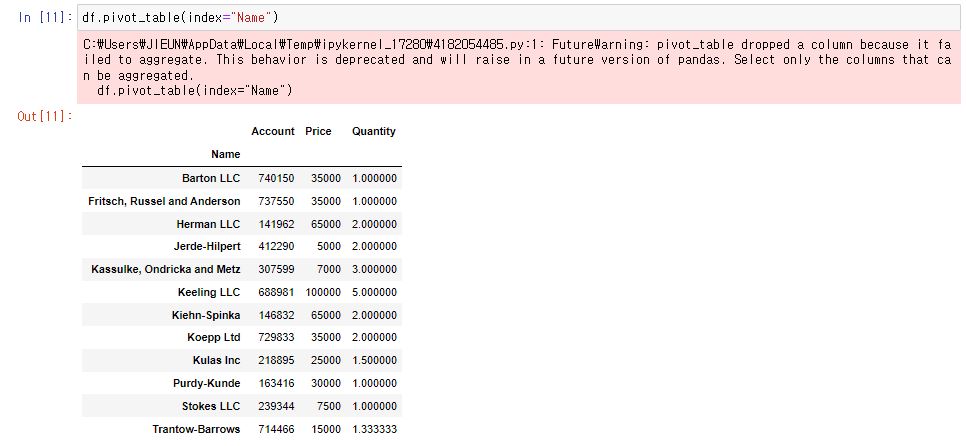Click Account value 740150
This screenshot has width=966, height=446.
276,178
